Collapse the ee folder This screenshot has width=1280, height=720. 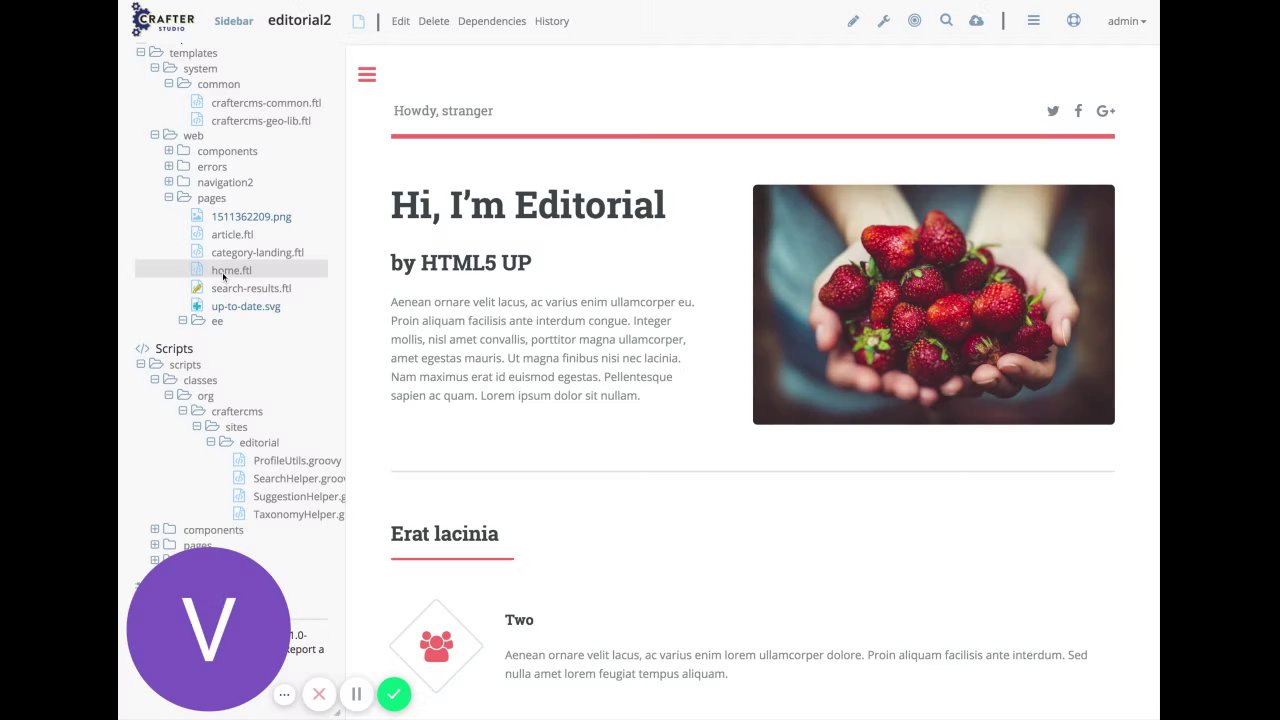[x=183, y=321]
